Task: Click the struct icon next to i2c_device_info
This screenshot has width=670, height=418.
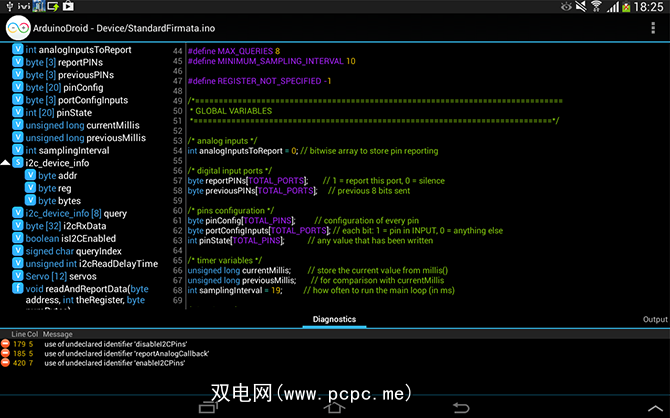Action: pyautogui.click(x=18, y=162)
